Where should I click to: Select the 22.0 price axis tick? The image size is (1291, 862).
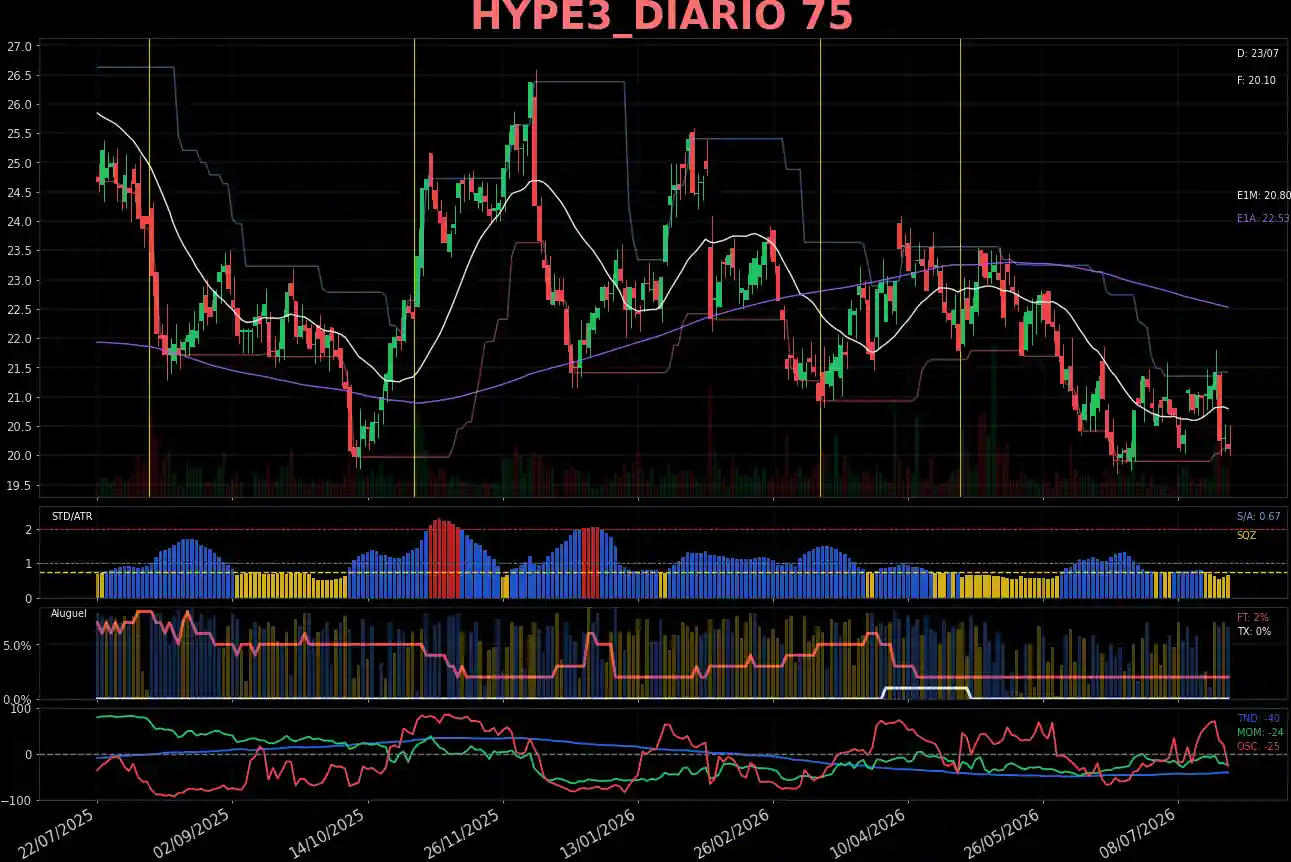[20, 339]
